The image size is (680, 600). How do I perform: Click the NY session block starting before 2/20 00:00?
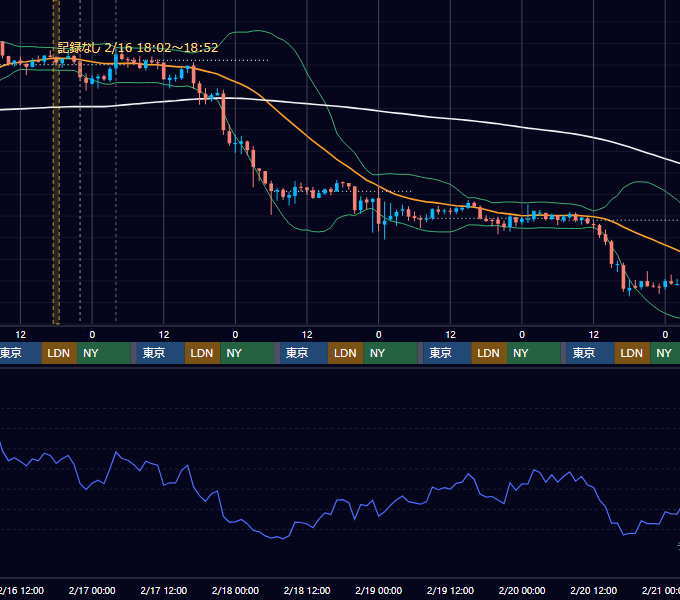pyautogui.click(x=534, y=353)
